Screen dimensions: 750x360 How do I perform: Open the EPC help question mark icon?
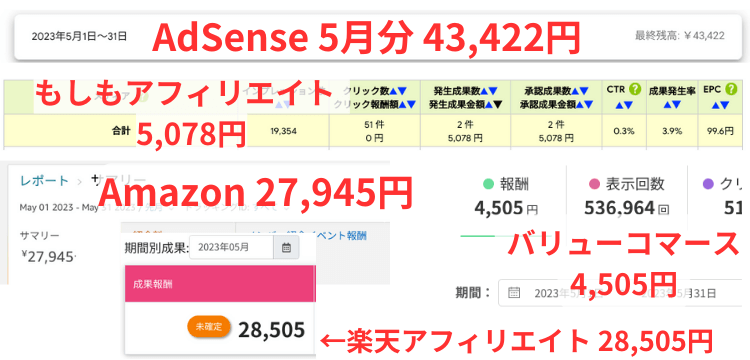[x=730, y=89]
